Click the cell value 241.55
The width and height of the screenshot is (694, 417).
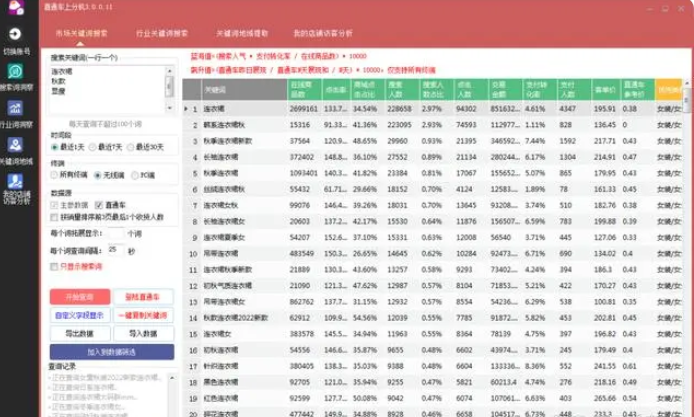click(x=605, y=366)
